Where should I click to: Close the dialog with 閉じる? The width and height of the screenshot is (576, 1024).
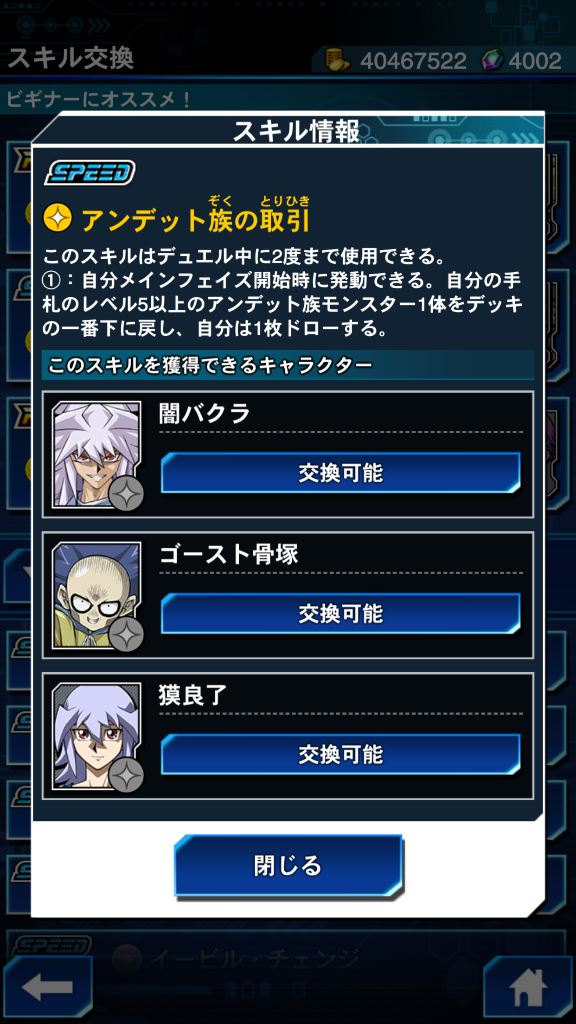(288, 865)
